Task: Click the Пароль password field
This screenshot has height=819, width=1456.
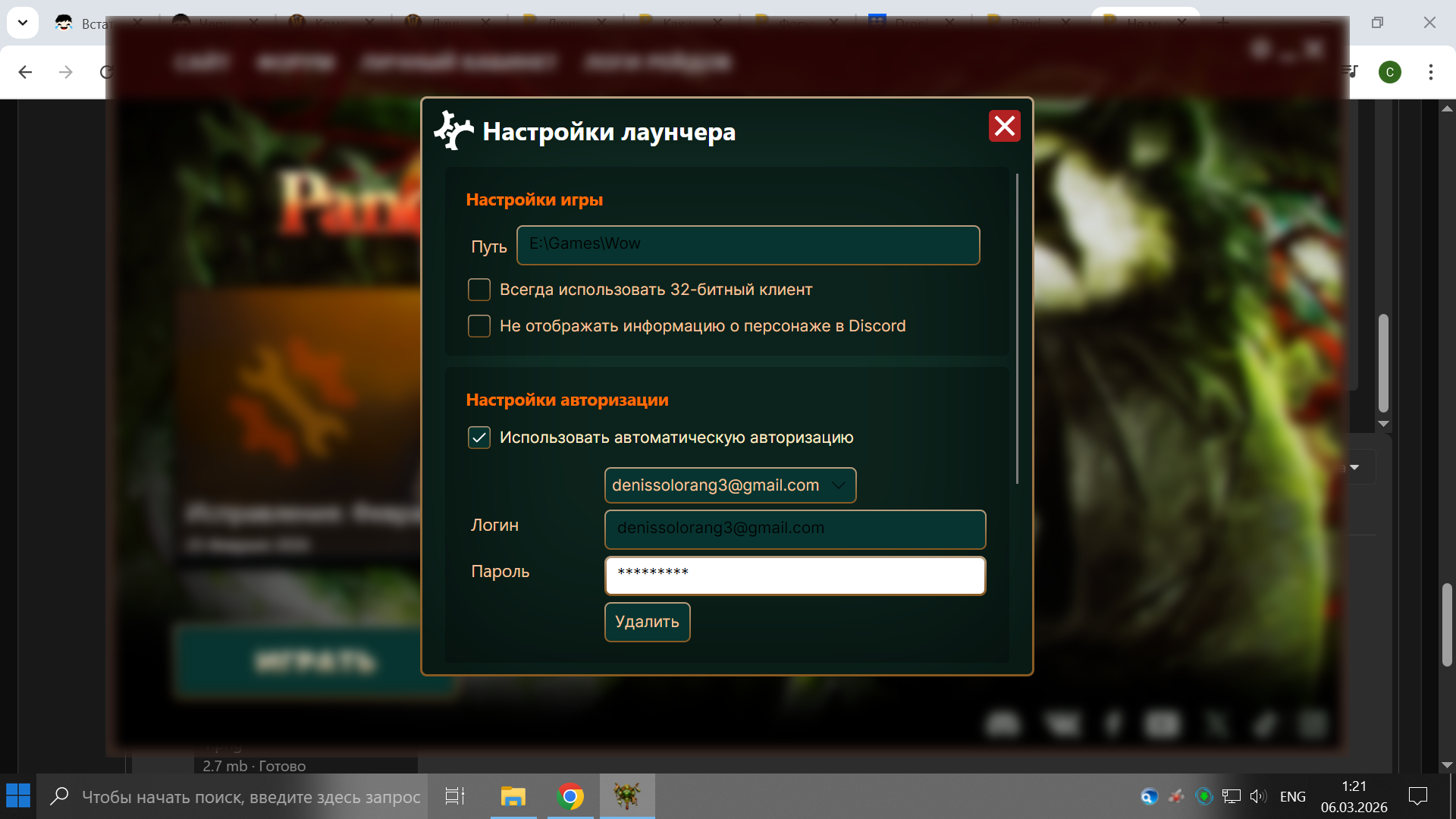Action: pyautogui.click(x=795, y=576)
